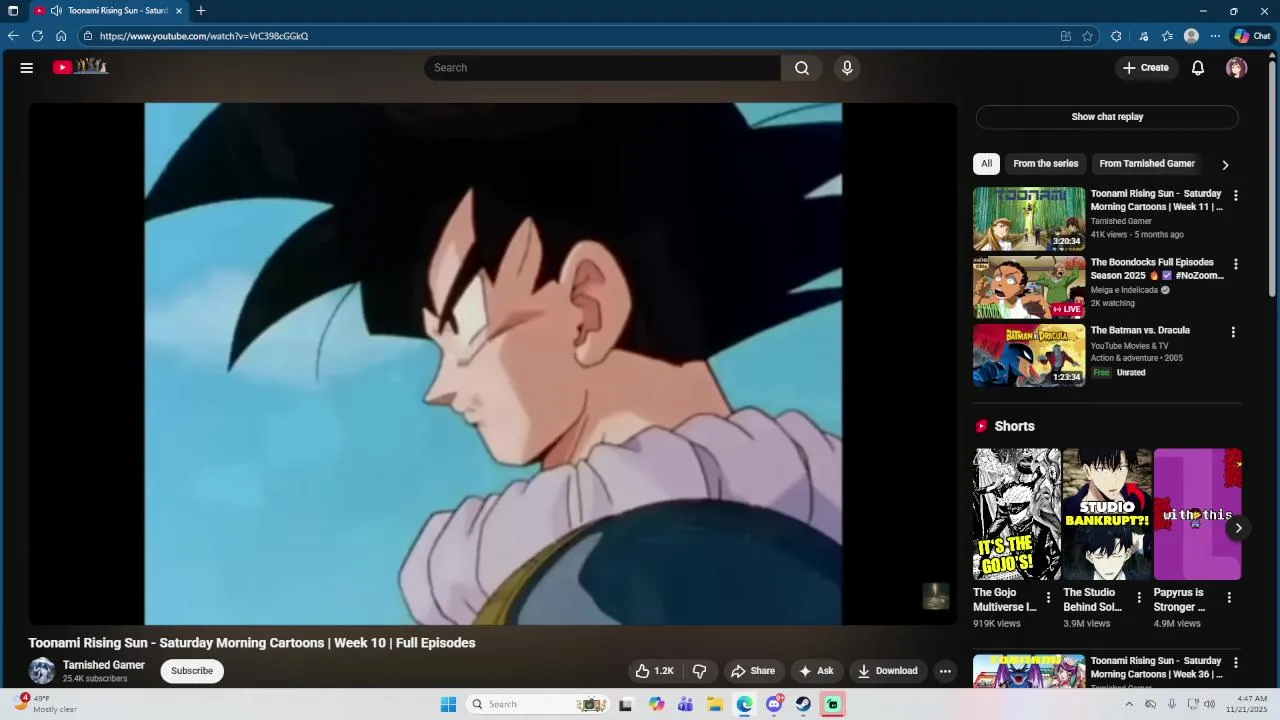Image resolution: width=1280 pixels, height=720 pixels.
Task: Like the video
Action: 654,671
